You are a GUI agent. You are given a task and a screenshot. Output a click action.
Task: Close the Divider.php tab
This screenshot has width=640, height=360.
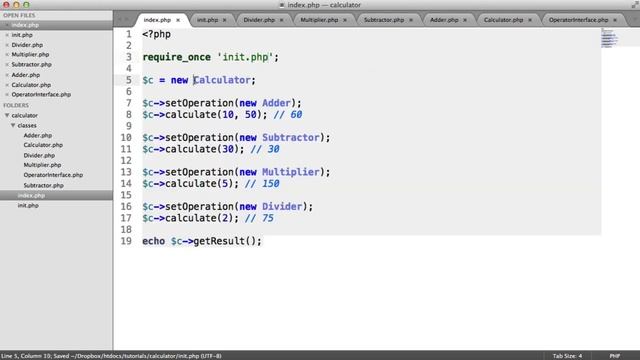(x=281, y=20)
